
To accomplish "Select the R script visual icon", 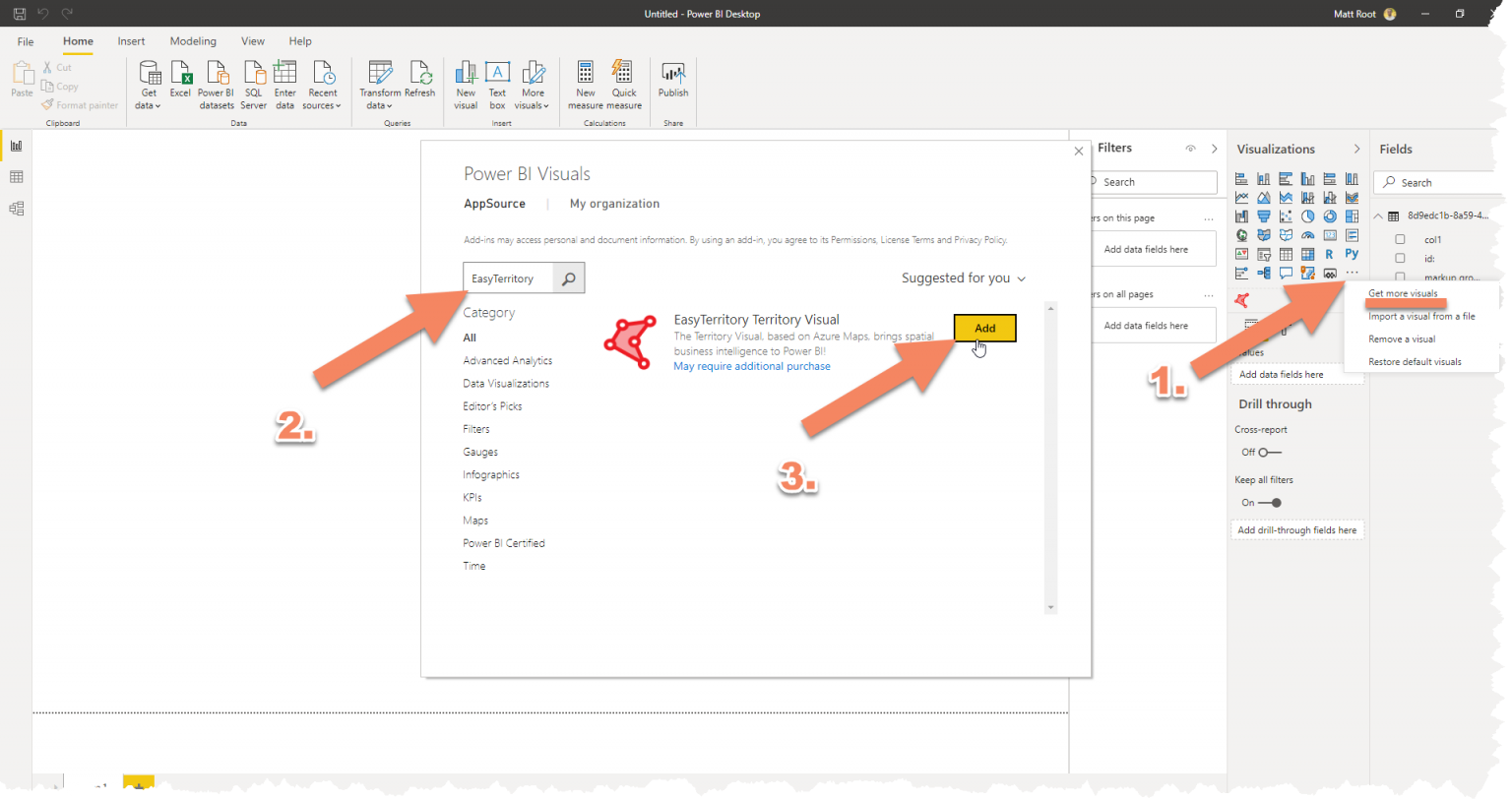I will (x=1330, y=254).
